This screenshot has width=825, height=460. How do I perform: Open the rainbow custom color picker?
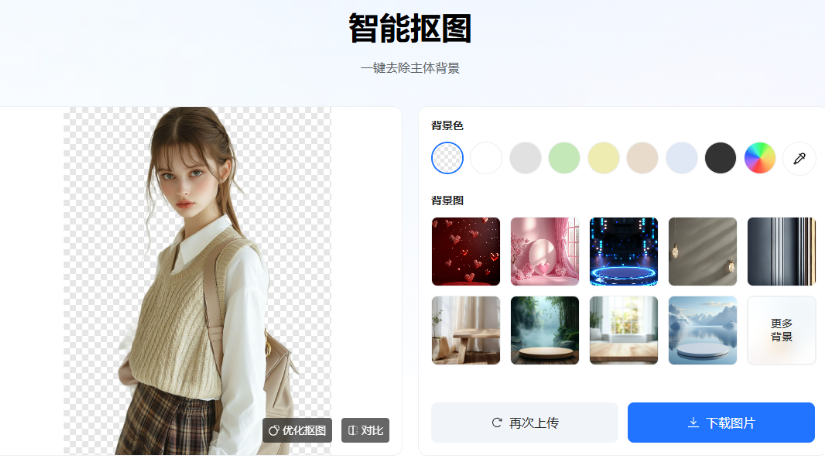(760, 158)
